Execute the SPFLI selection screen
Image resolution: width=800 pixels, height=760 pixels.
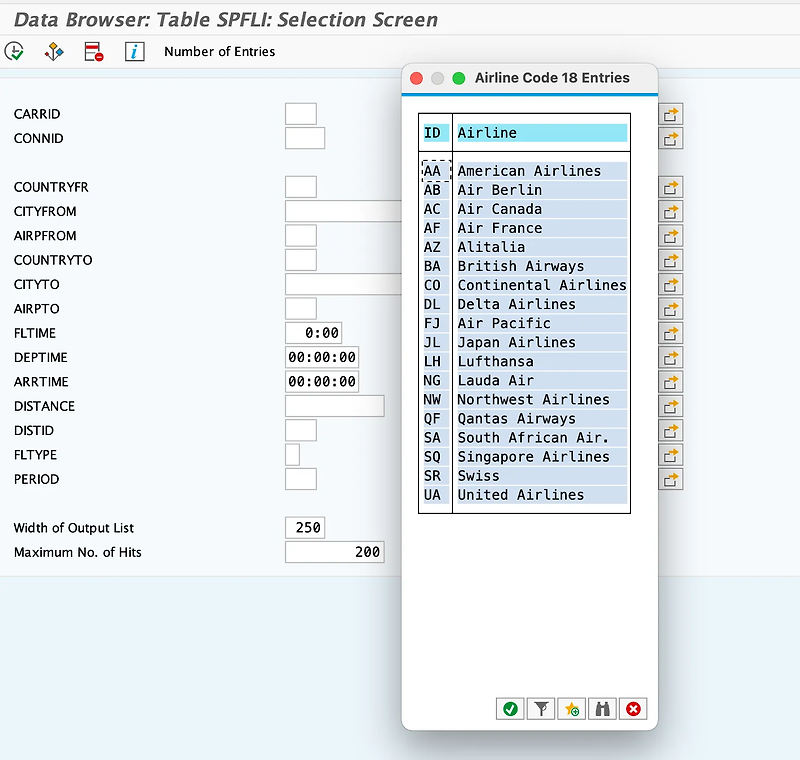(14, 51)
